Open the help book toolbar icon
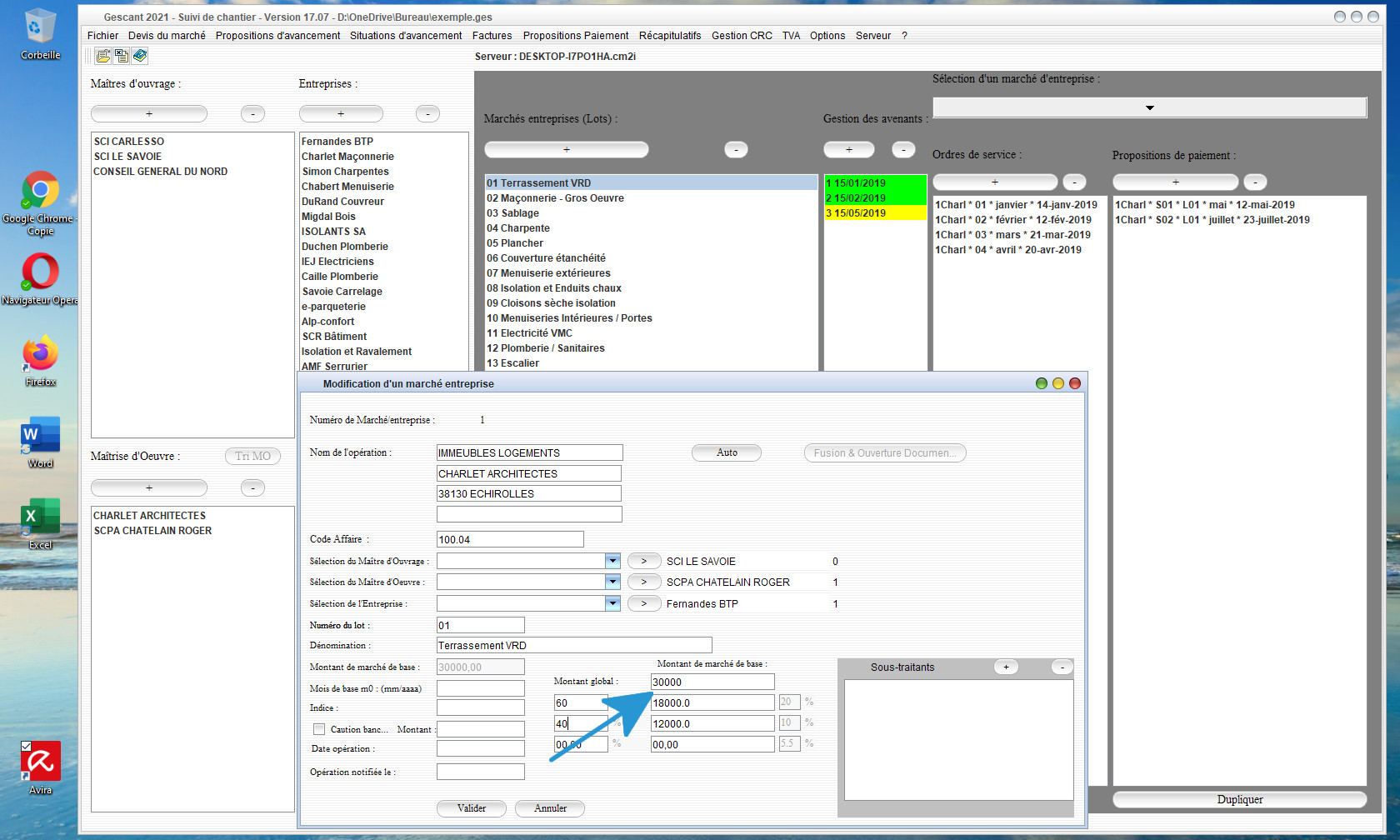 click(x=140, y=56)
